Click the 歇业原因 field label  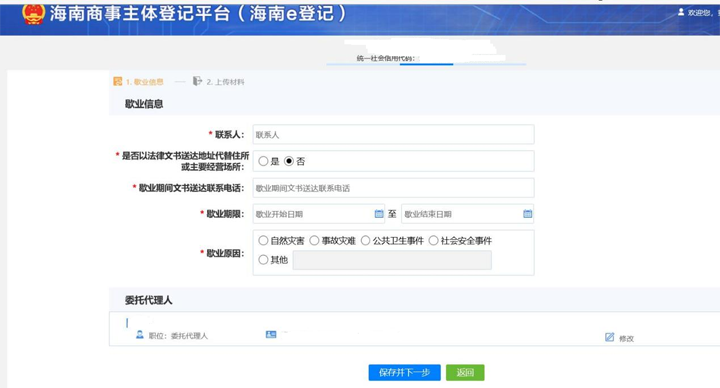tap(225, 253)
